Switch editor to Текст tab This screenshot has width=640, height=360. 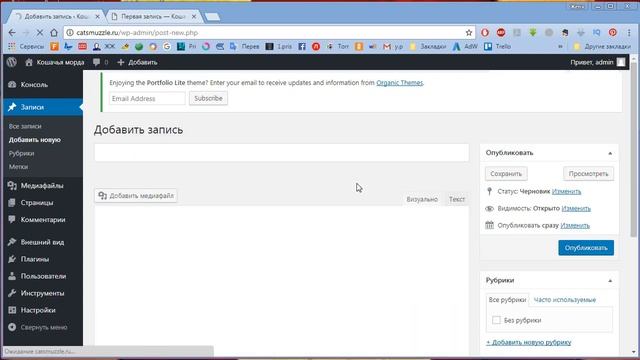tap(457, 199)
